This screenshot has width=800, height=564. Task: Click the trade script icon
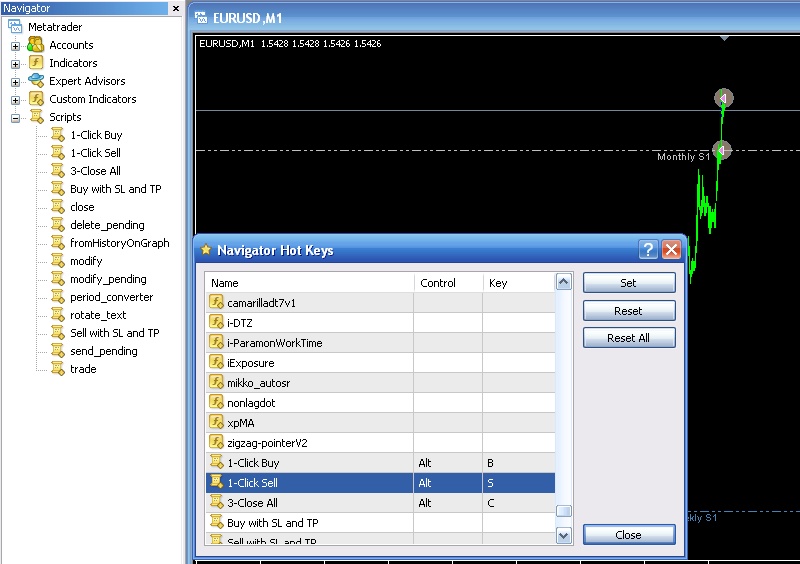tap(58, 369)
